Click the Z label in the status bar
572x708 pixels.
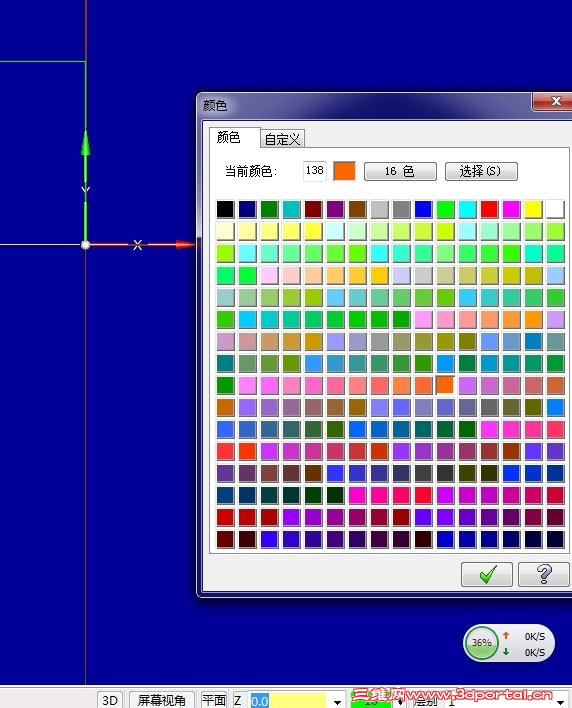click(237, 700)
